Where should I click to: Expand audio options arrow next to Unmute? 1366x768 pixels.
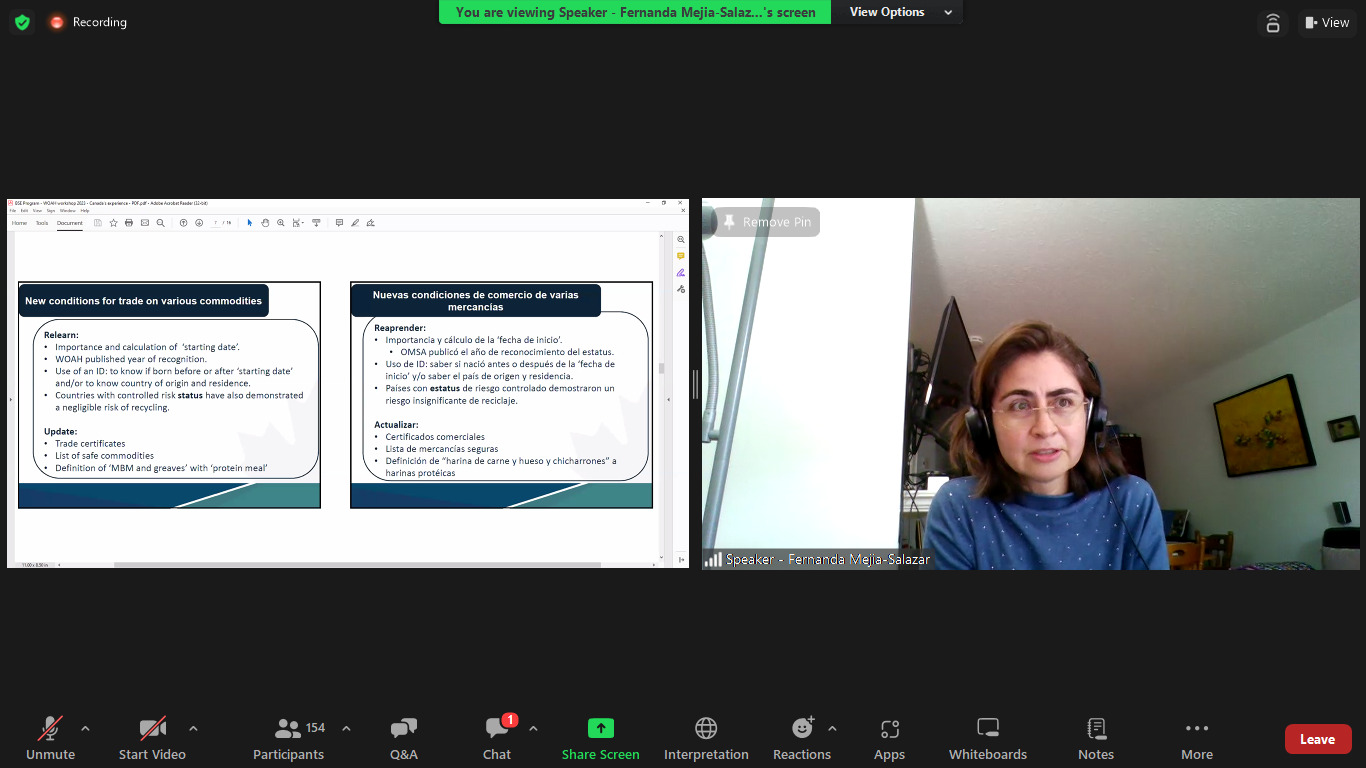coord(85,728)
